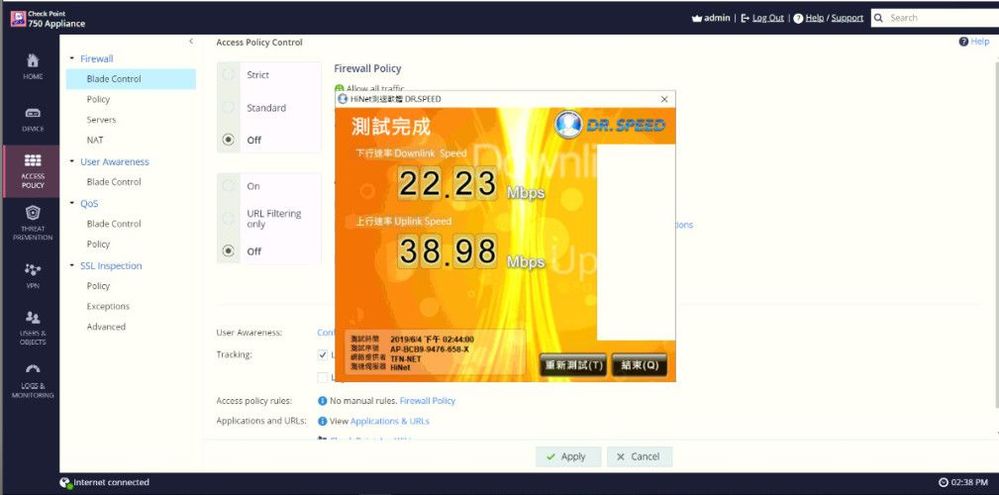
Task: Select Off radio under URL Filtering only
Action: click(228, 251)
